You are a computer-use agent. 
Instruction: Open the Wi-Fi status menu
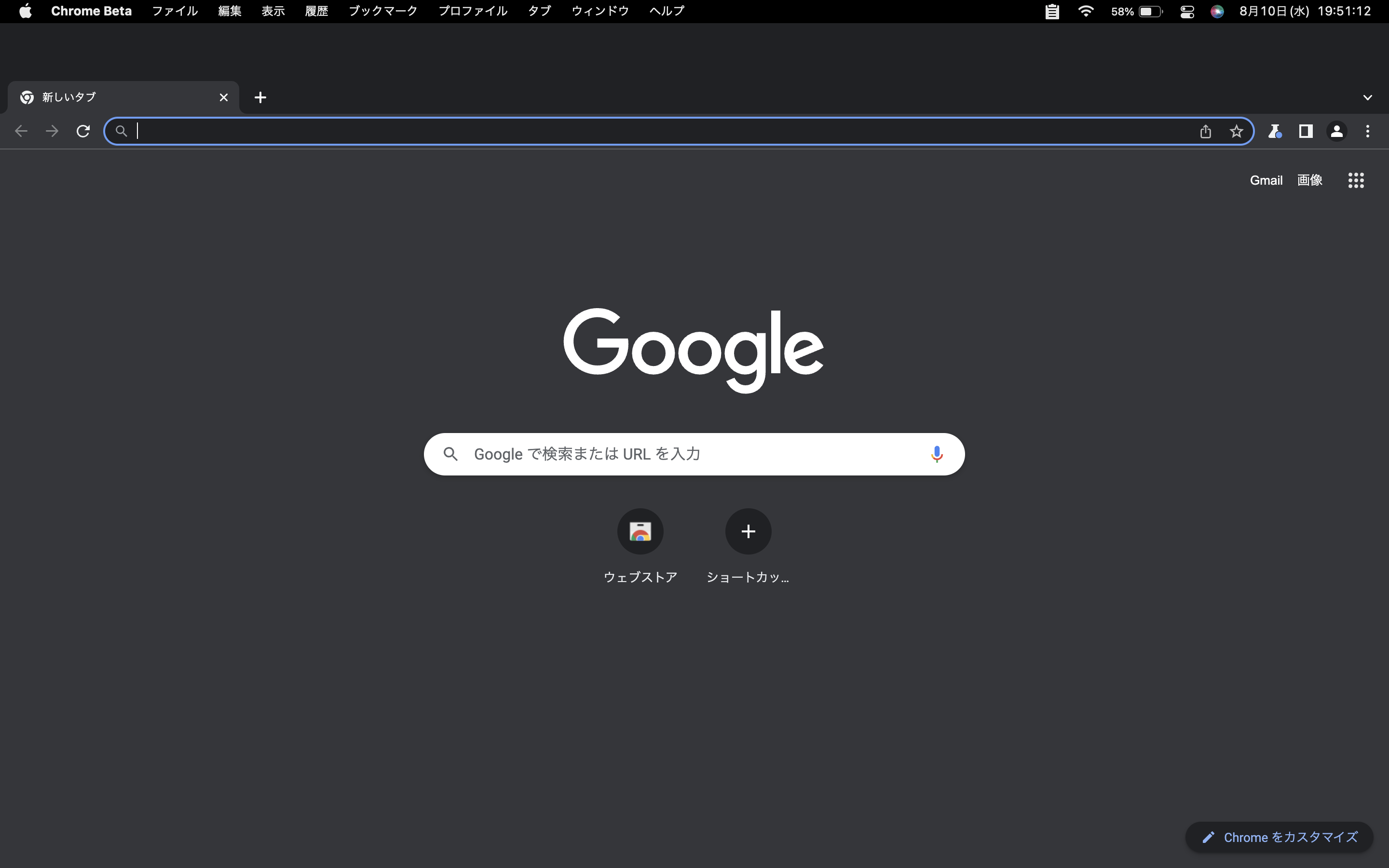(1085, 12)
